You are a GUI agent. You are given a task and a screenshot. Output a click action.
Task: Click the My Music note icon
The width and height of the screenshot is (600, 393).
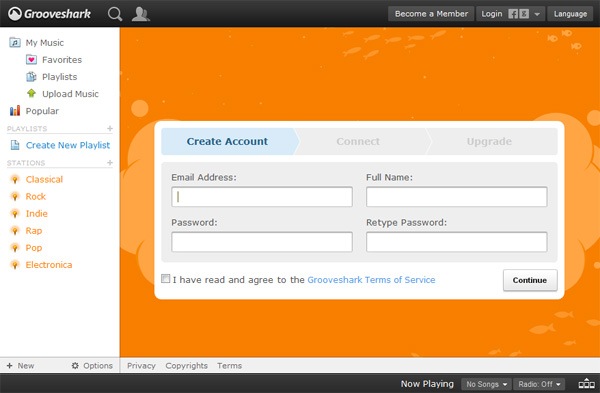tap(15, 42)
